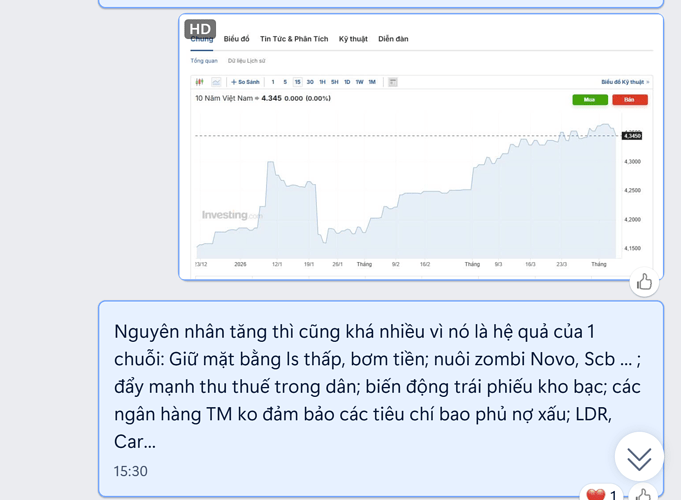Click the 4.345 yield value next to the title

(271, 98)
